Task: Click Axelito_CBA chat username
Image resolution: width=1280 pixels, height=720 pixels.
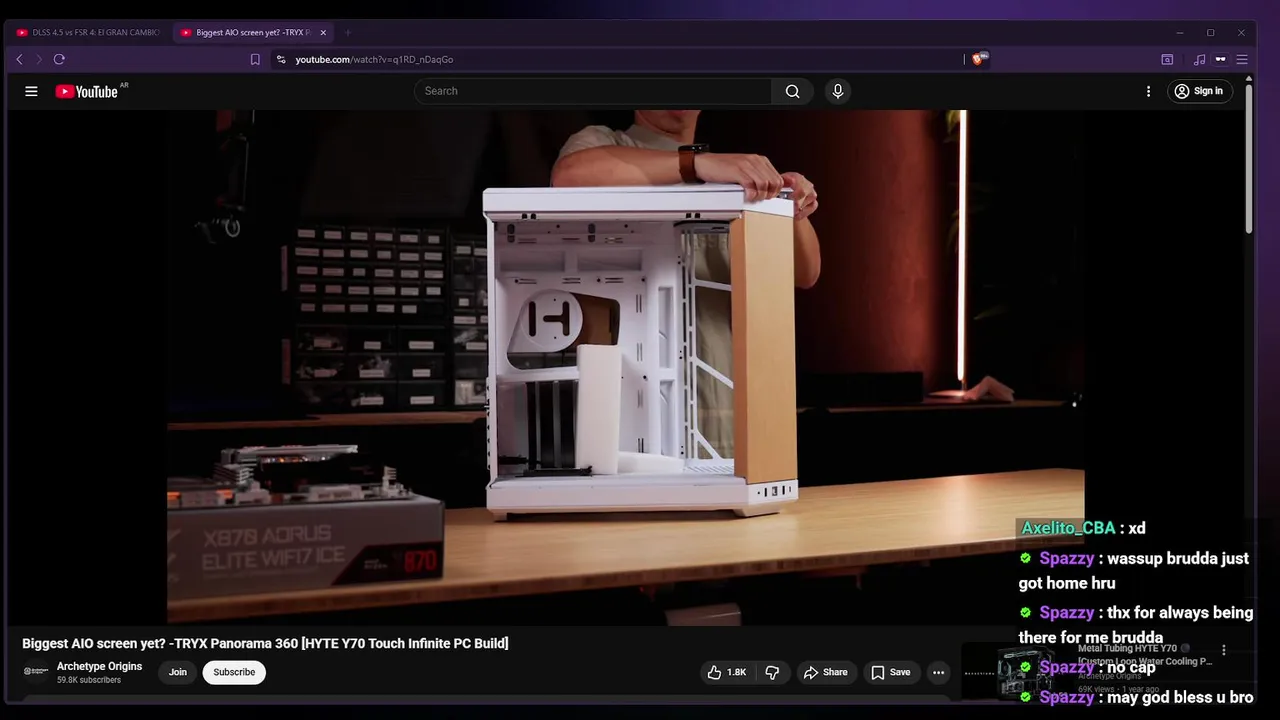Action: 1068,528
